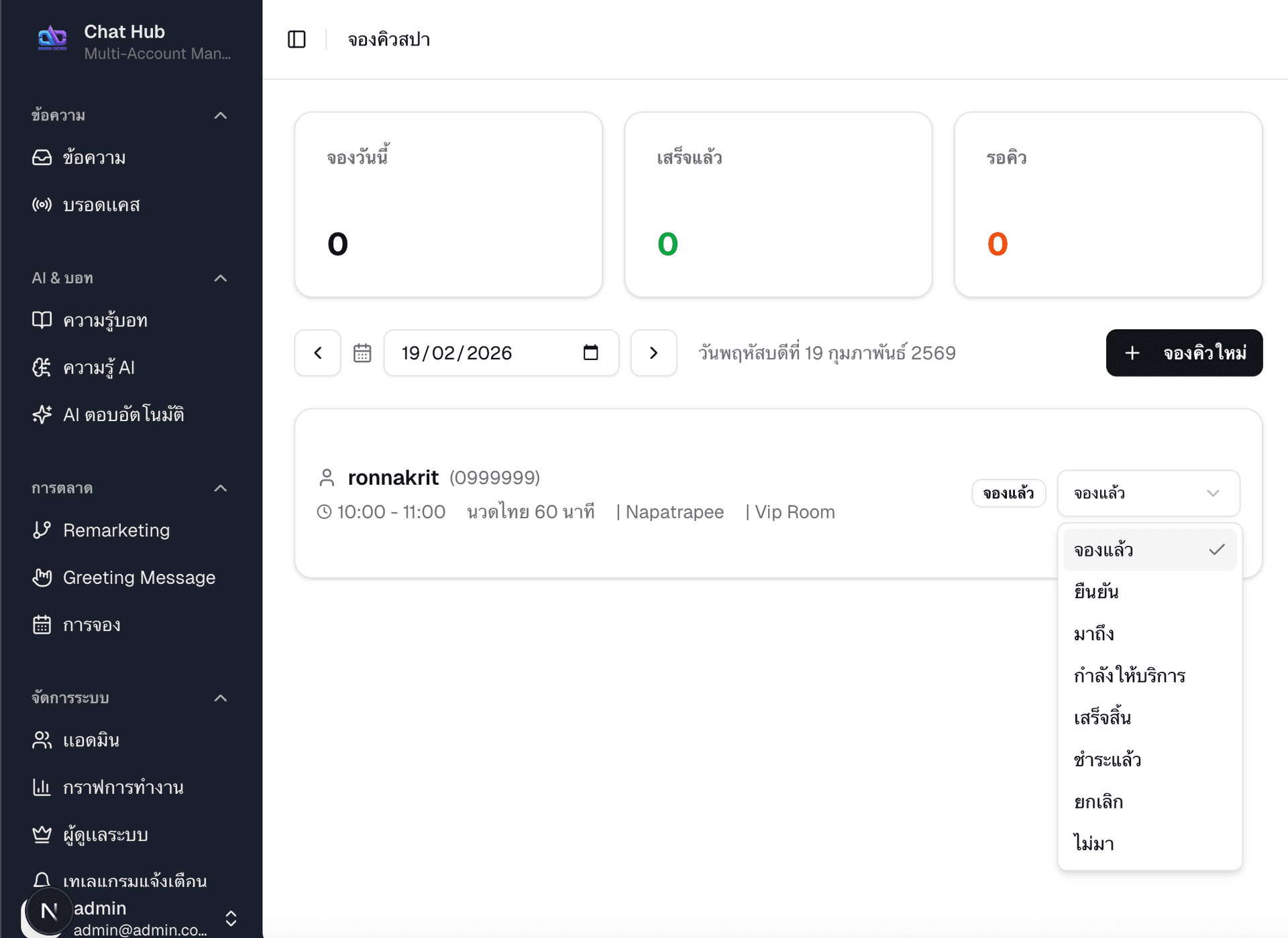Open ข้อความ inbox in sidebar
1288x938 pixels.
coord(94,158)
